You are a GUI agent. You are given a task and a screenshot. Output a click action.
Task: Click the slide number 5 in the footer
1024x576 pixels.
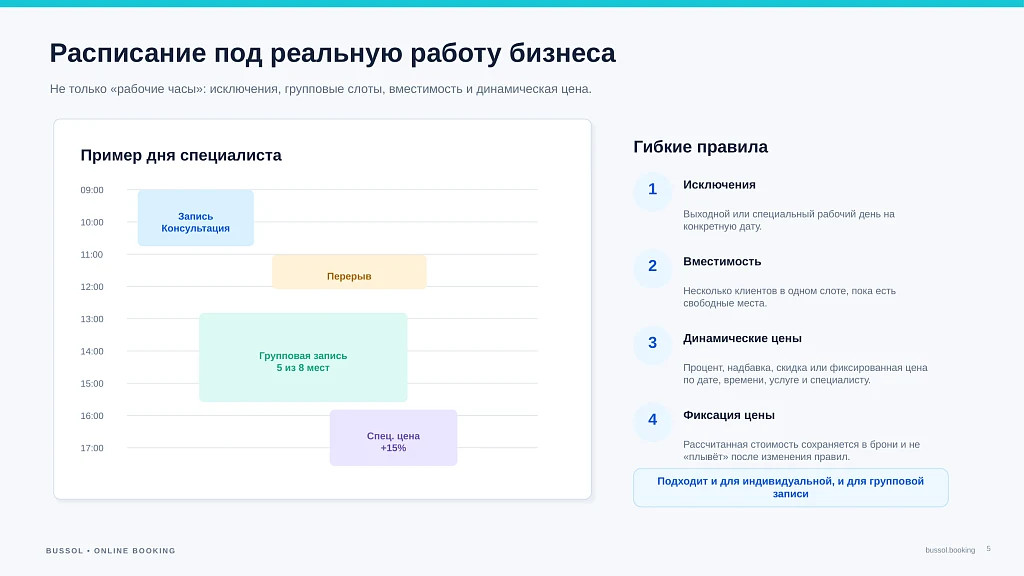989,549
